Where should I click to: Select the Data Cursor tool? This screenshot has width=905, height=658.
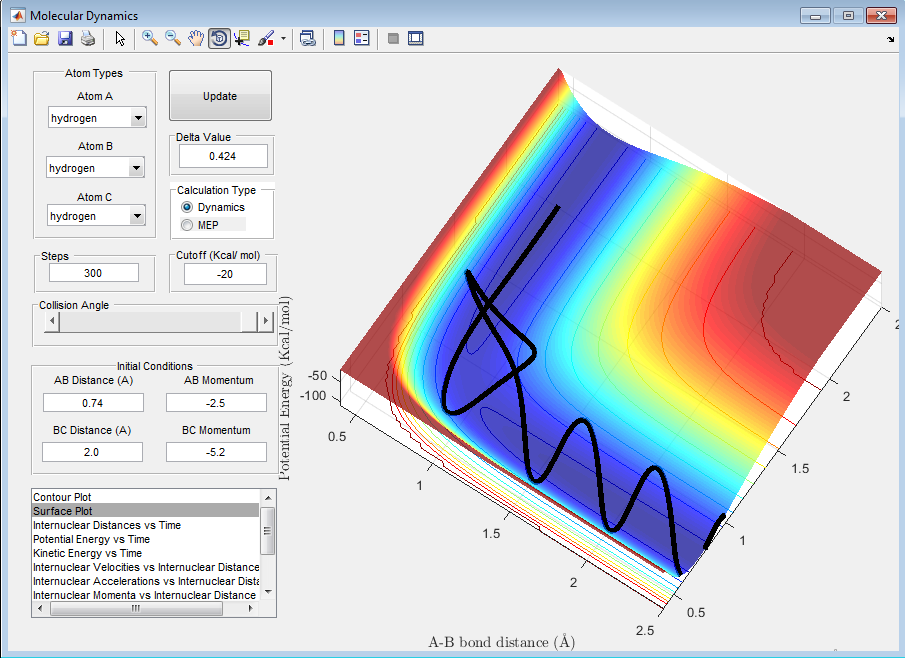(242, 38)
